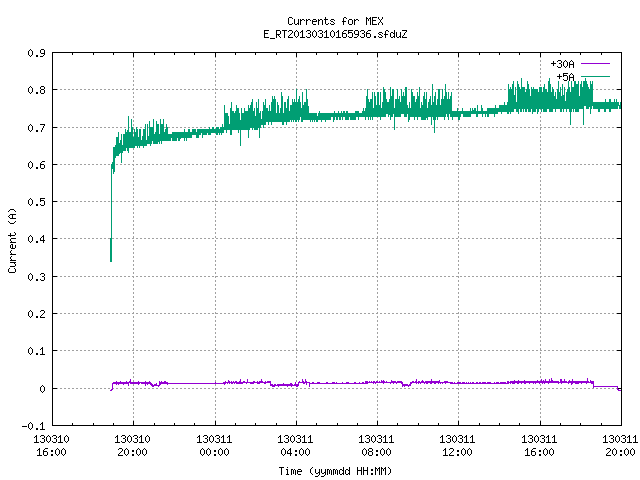Click the chart title "Currents for MEX"
This screenshot has height=480, width=640.
pyautogui.click(x=335, y=21)
